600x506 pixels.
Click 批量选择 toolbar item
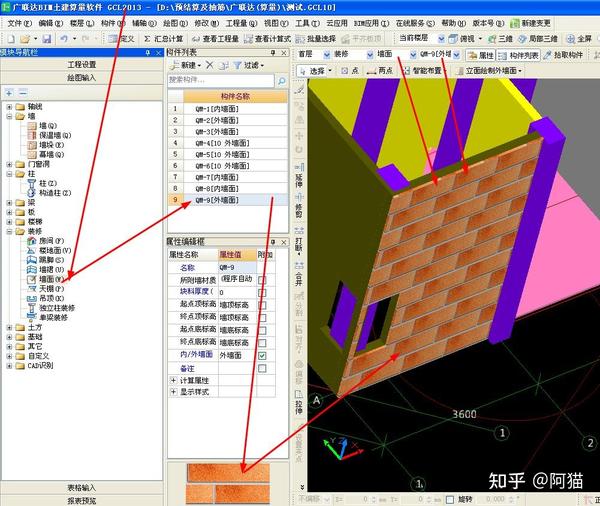pyautogui.click(x=316, y=39)
